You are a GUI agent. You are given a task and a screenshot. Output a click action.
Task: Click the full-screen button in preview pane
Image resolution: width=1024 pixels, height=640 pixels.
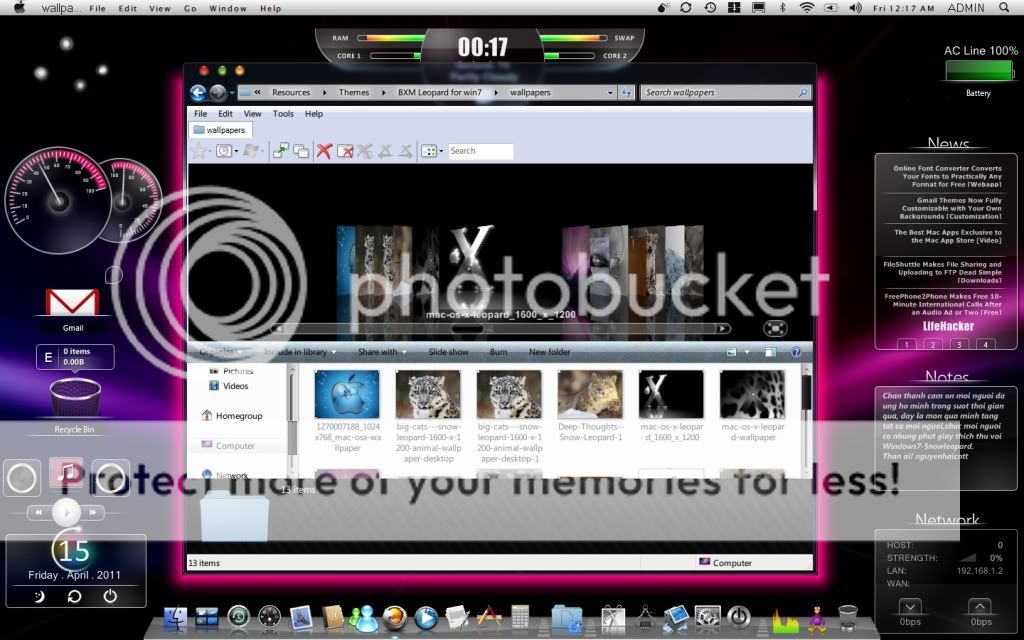[775, 328]
